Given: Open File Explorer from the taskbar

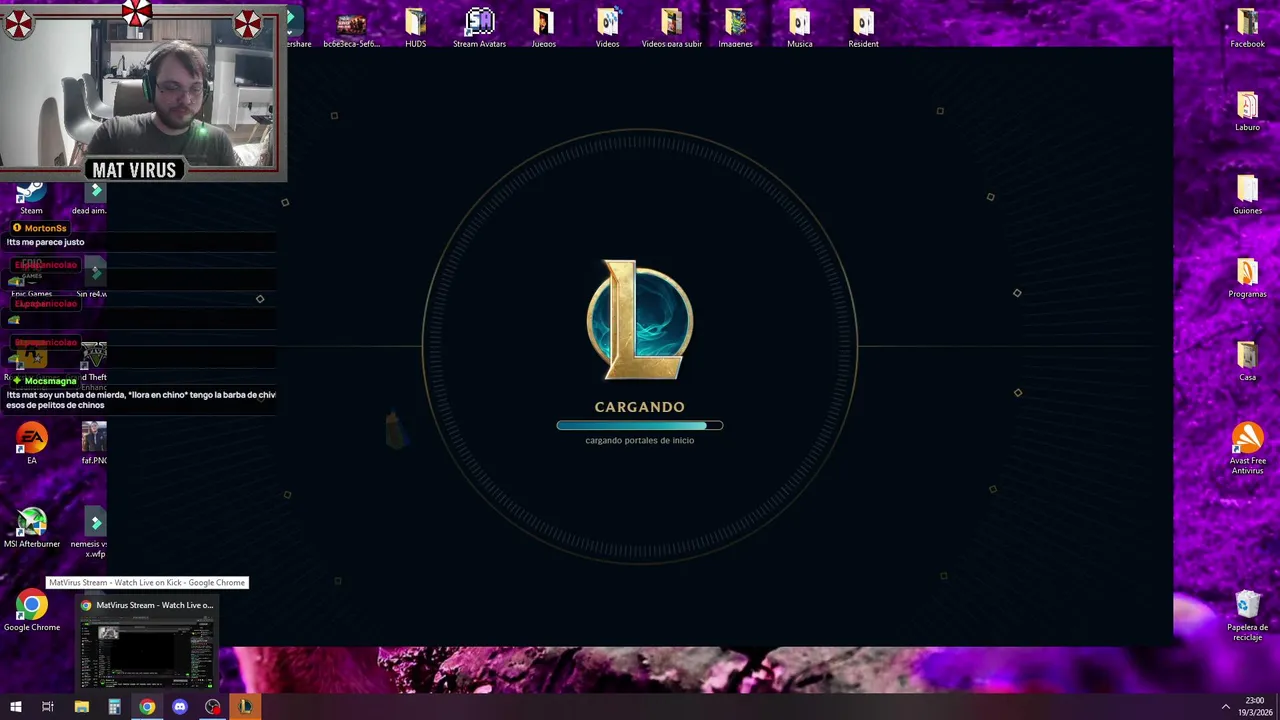Looking at the screenshot, I should [x=81, y=707].
